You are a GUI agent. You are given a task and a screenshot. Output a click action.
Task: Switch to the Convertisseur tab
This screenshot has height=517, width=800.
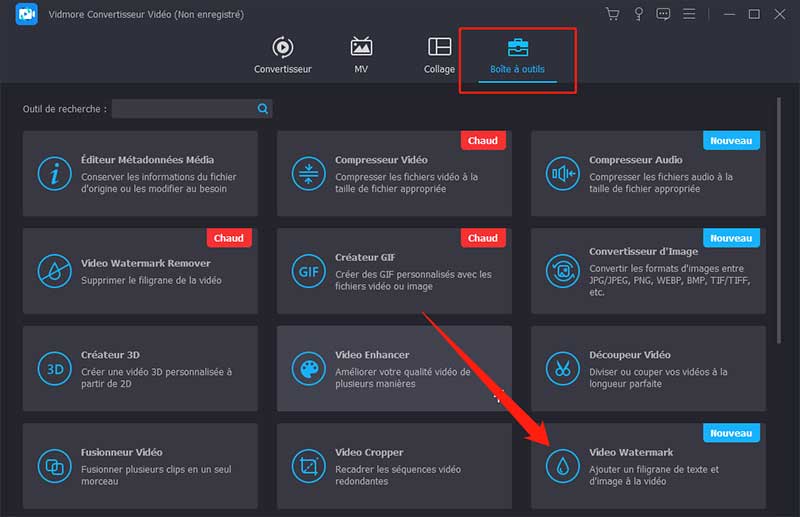[283, 56]
